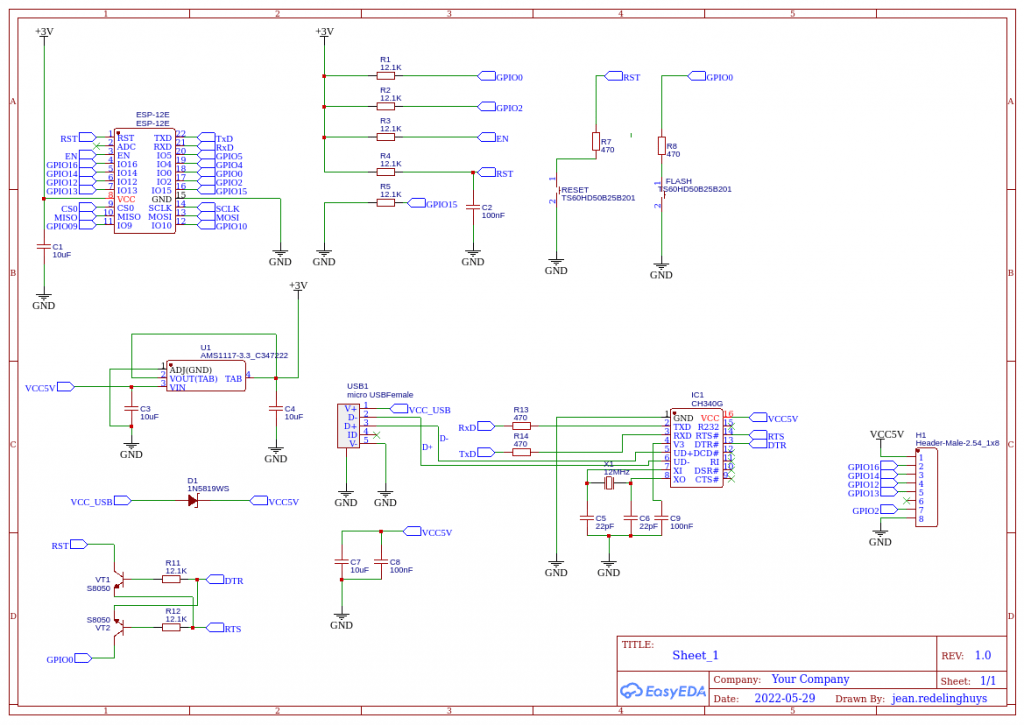Select resistor R3 on the EN line
Screen dimensions: 1024x725
pos(386,137)
